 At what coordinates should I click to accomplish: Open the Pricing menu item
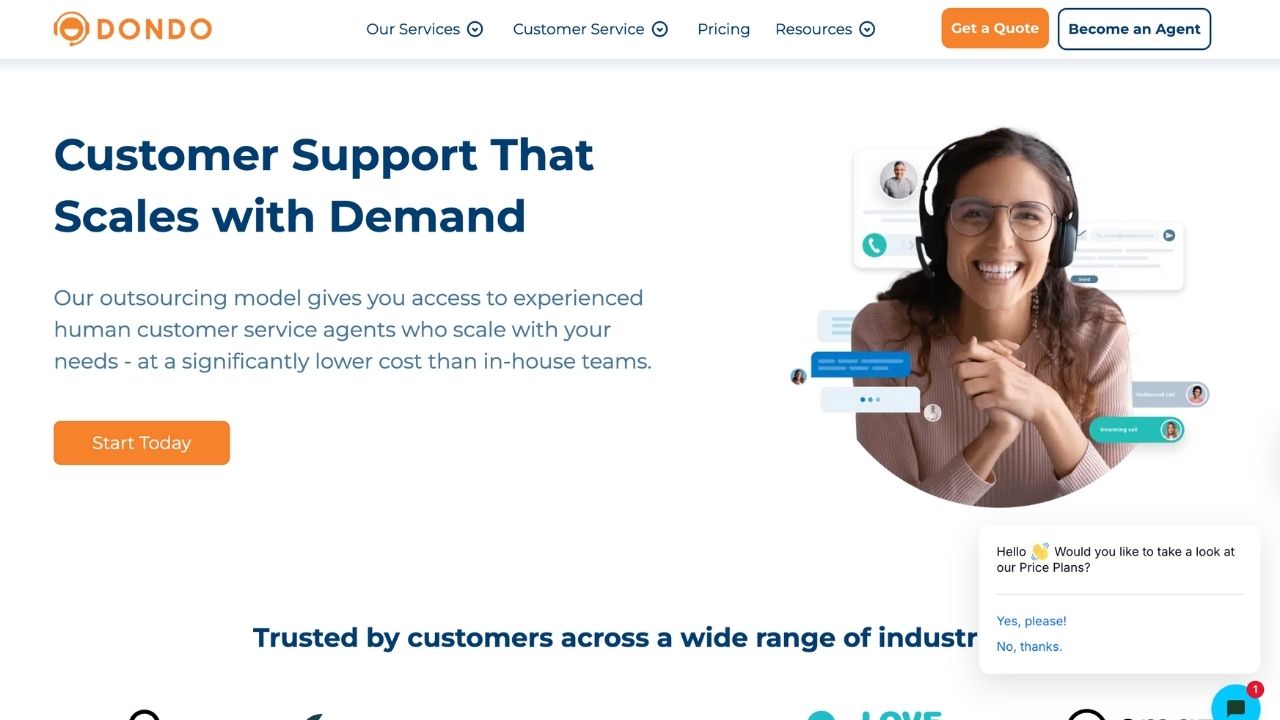pos(724,29)
